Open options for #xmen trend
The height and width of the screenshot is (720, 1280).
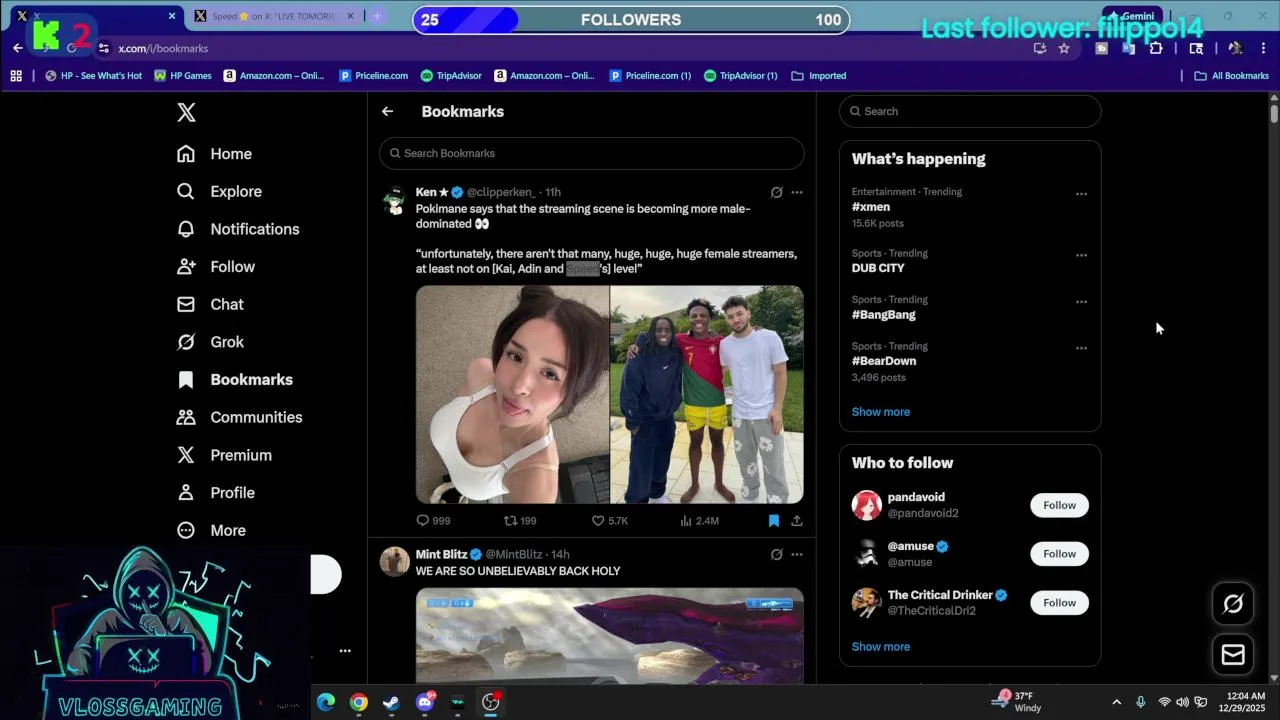1081,194
